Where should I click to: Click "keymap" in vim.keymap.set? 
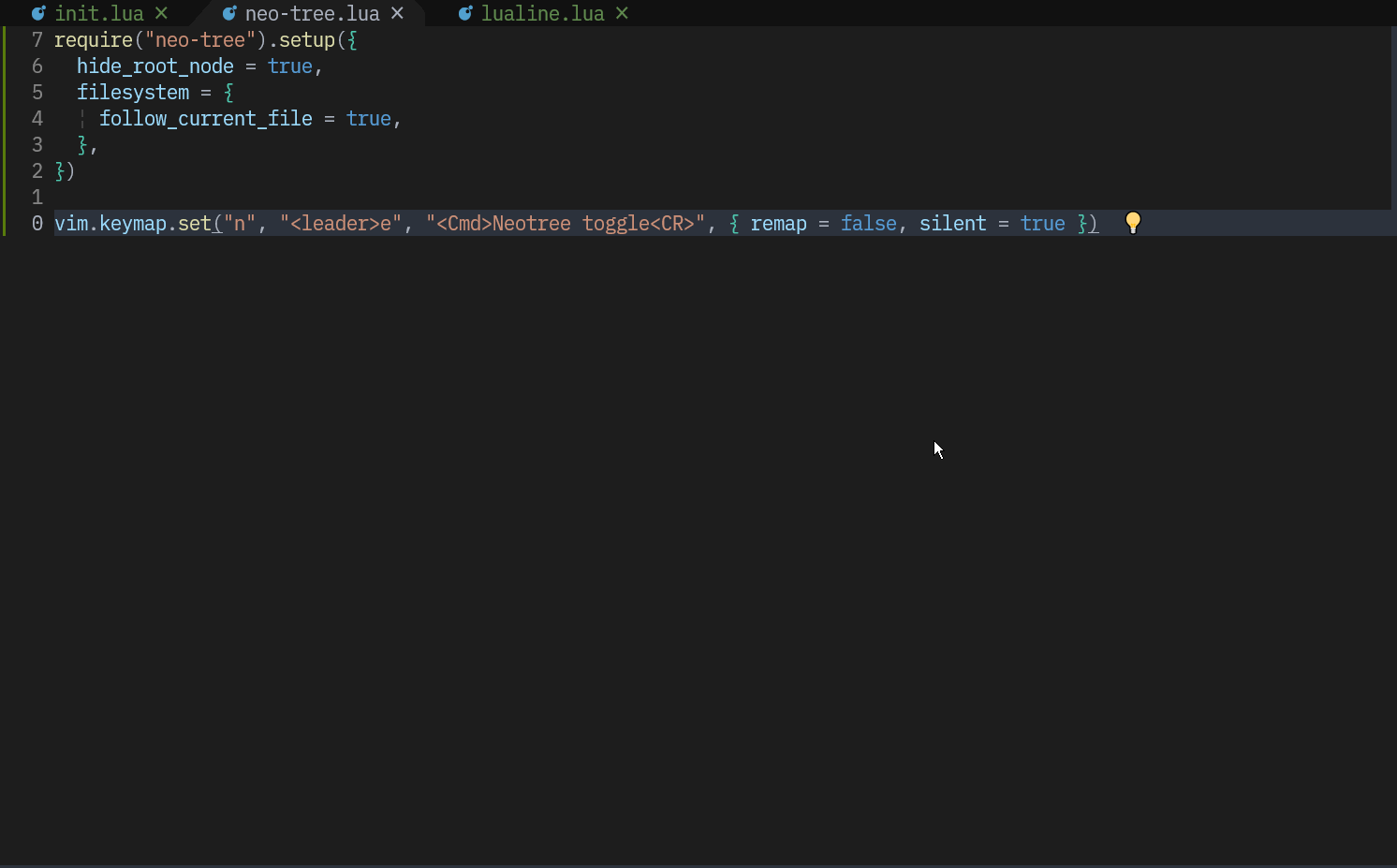pos(133,224)
